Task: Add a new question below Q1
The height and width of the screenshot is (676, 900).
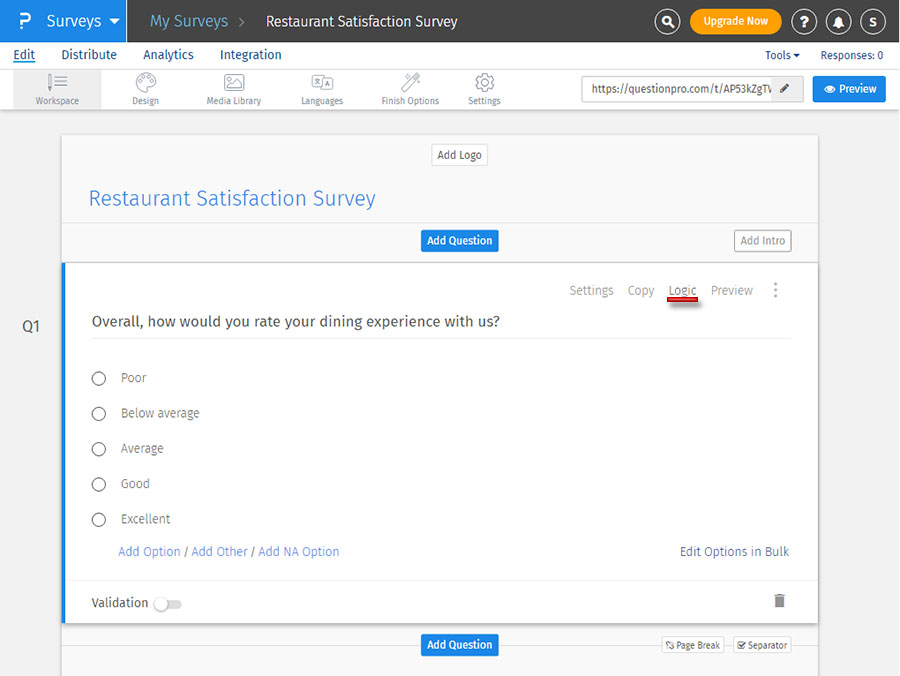Action: point(459,645)
